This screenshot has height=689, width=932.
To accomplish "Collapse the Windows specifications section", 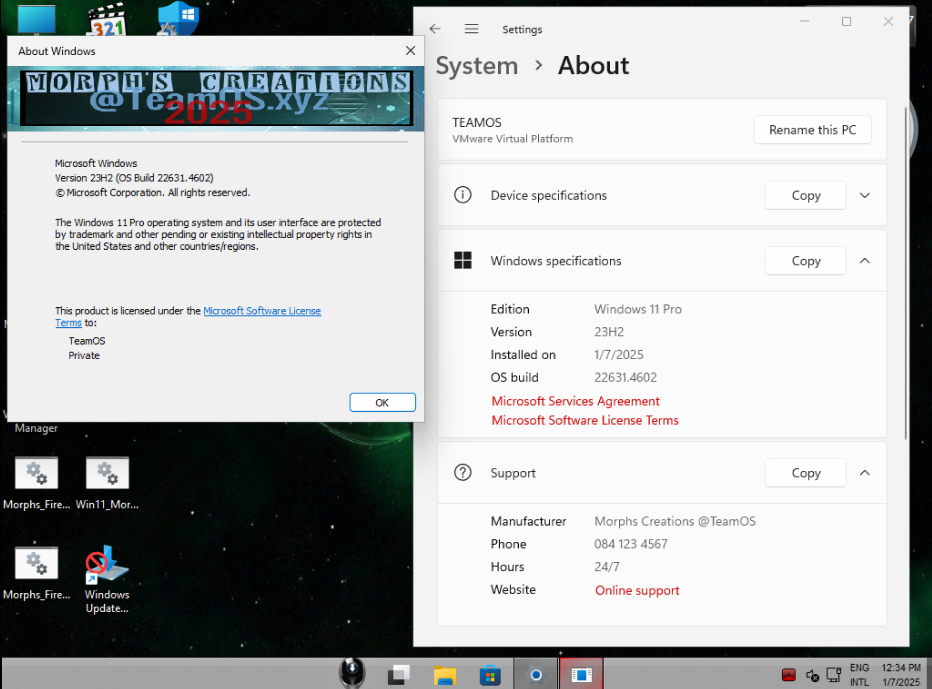I will (x=865, y=260).
